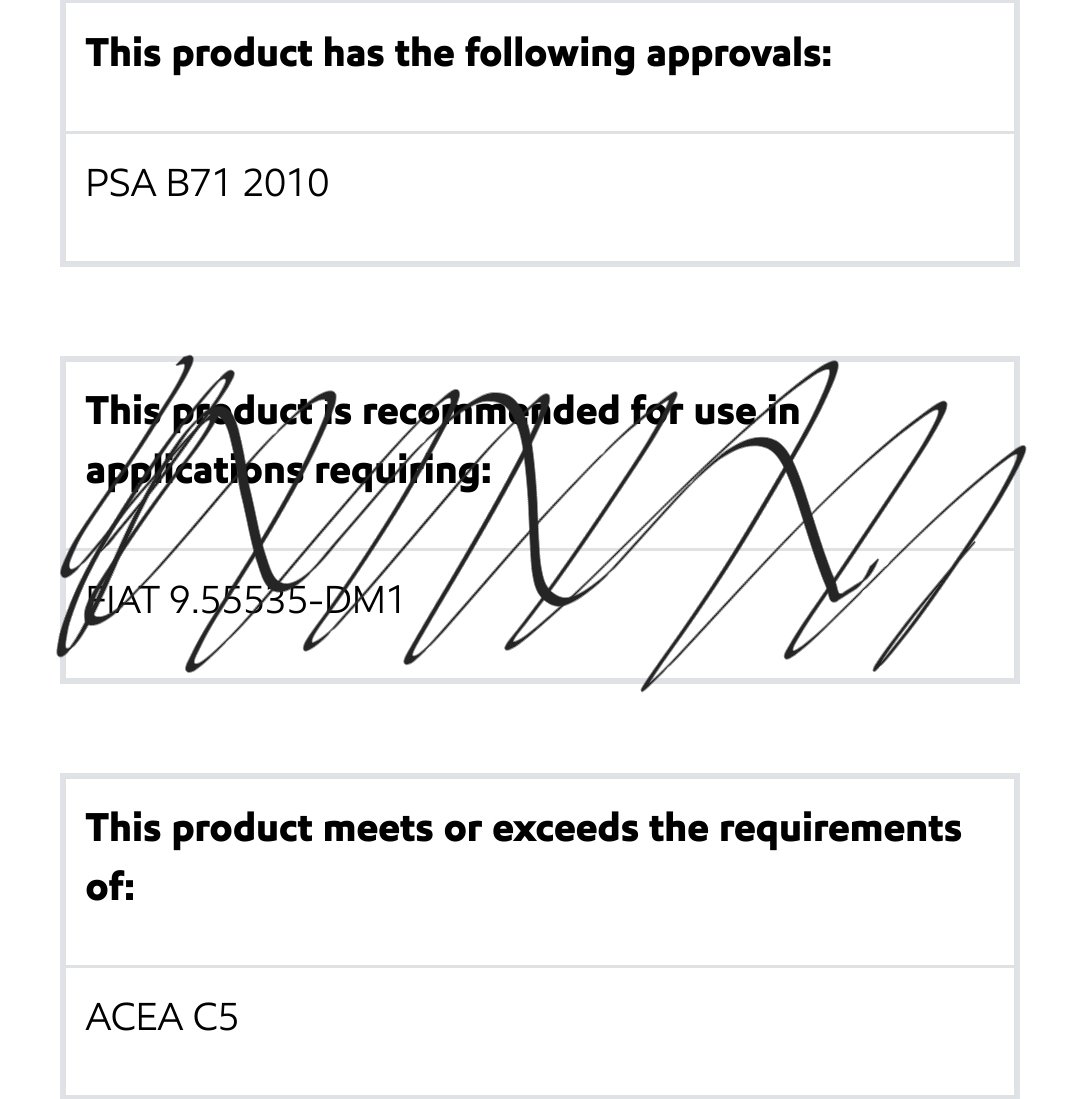Click the word 'of:' ending third heading
The image size is (1080, 1099).
point(110,887)
